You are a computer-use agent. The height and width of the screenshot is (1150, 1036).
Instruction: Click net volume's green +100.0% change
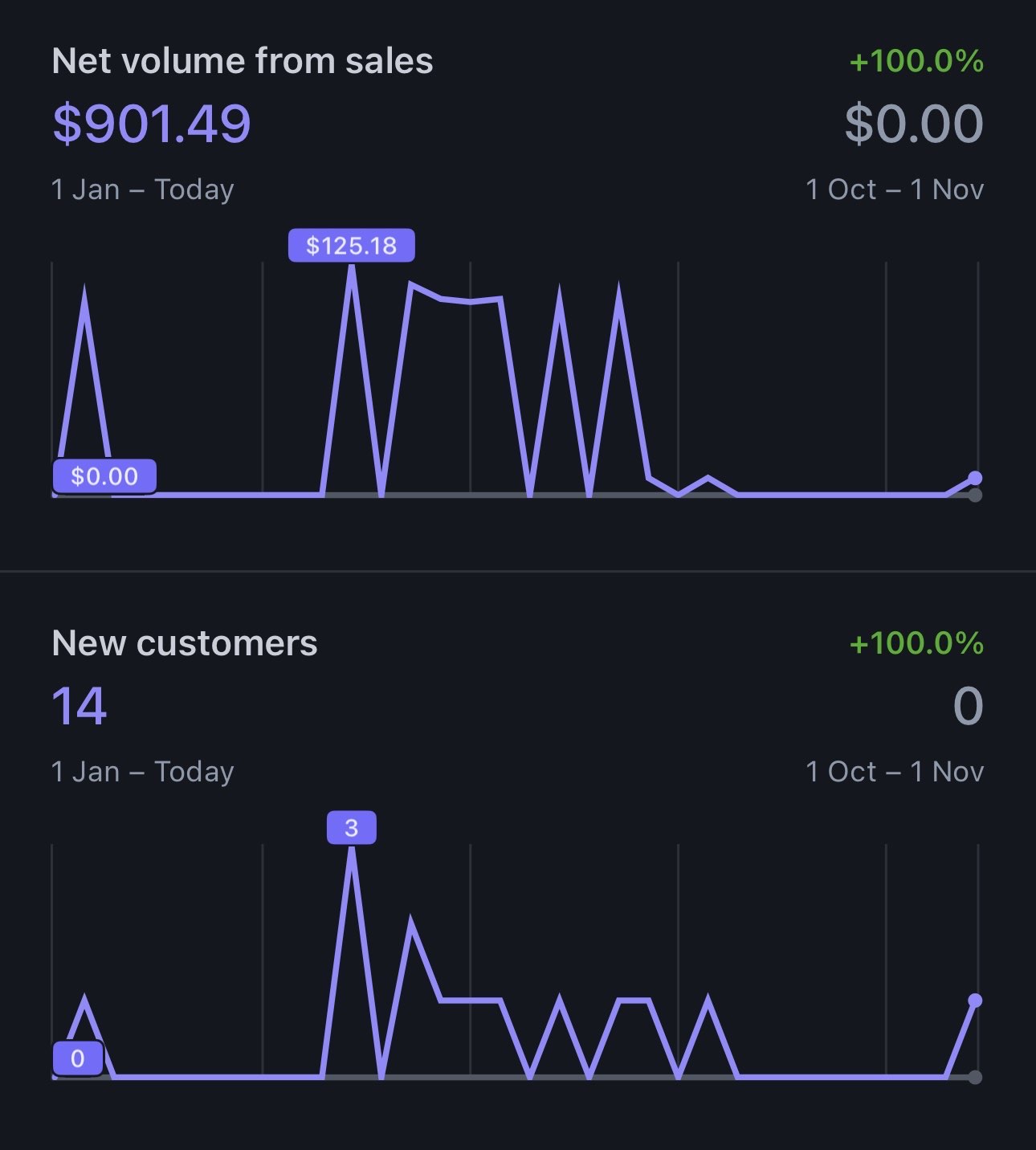coord(916,61)
